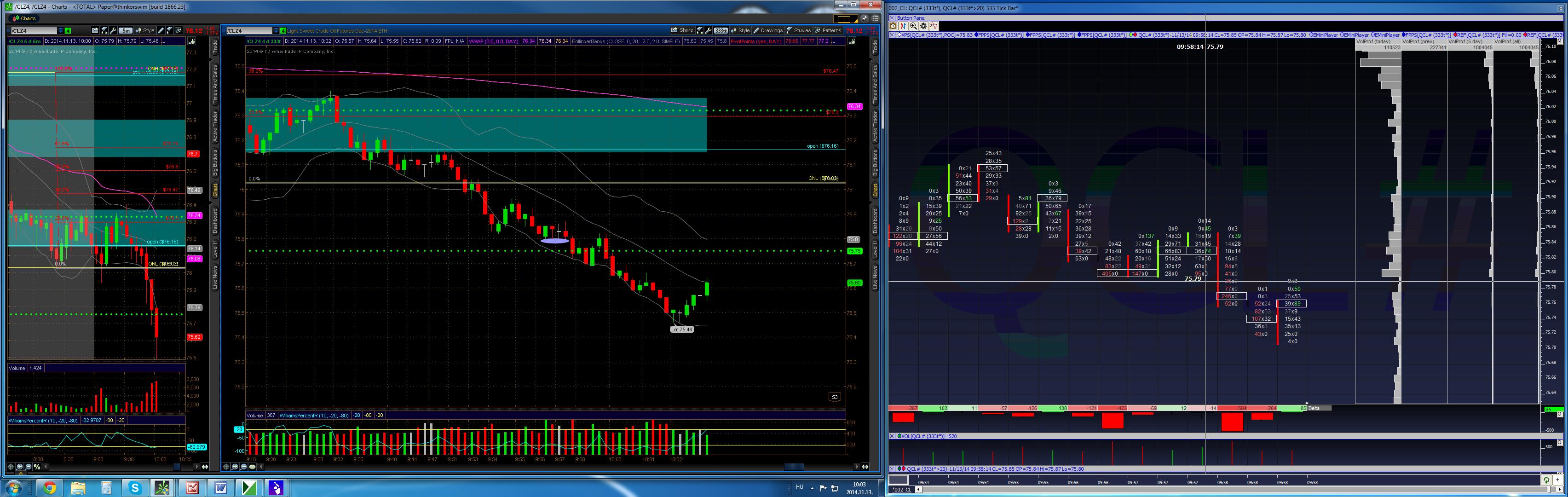
Task: Open Google Chrome from the taskbar
Action: (49, 488)
